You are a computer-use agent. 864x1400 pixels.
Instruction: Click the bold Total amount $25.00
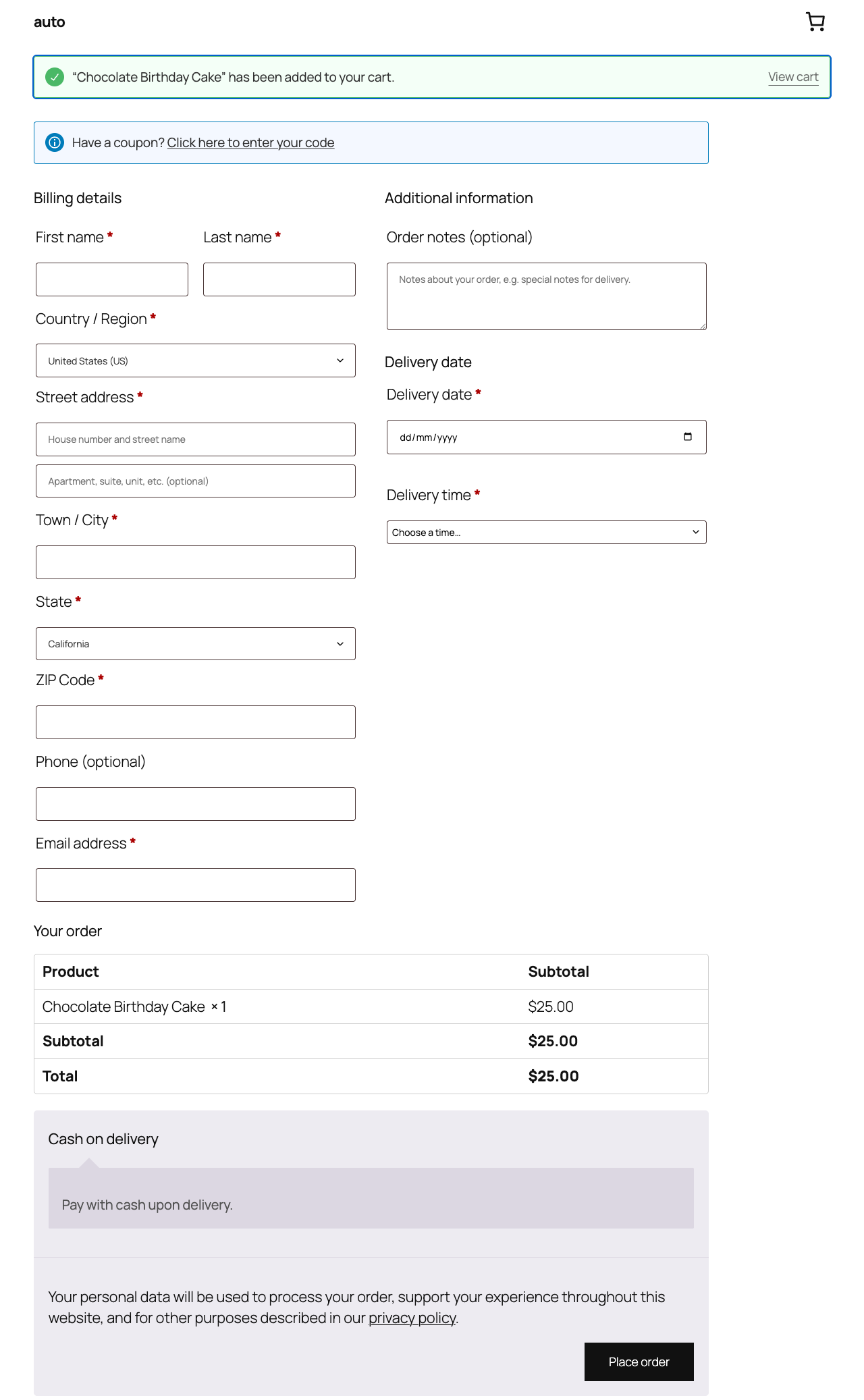point(553,1076)
